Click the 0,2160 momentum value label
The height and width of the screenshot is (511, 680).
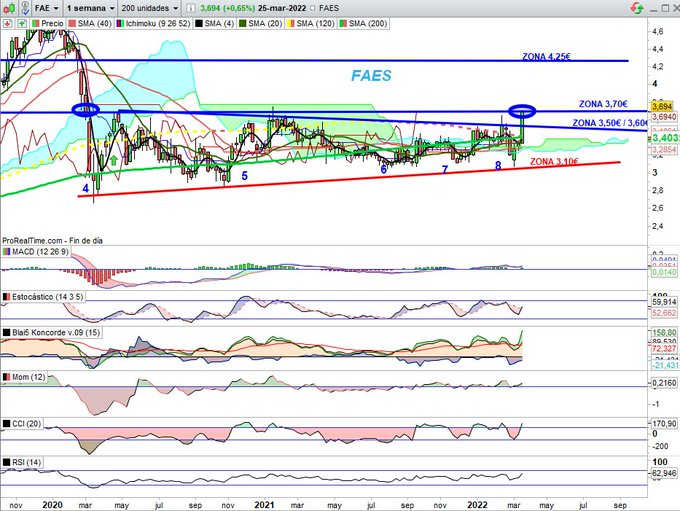coord(664,383)
